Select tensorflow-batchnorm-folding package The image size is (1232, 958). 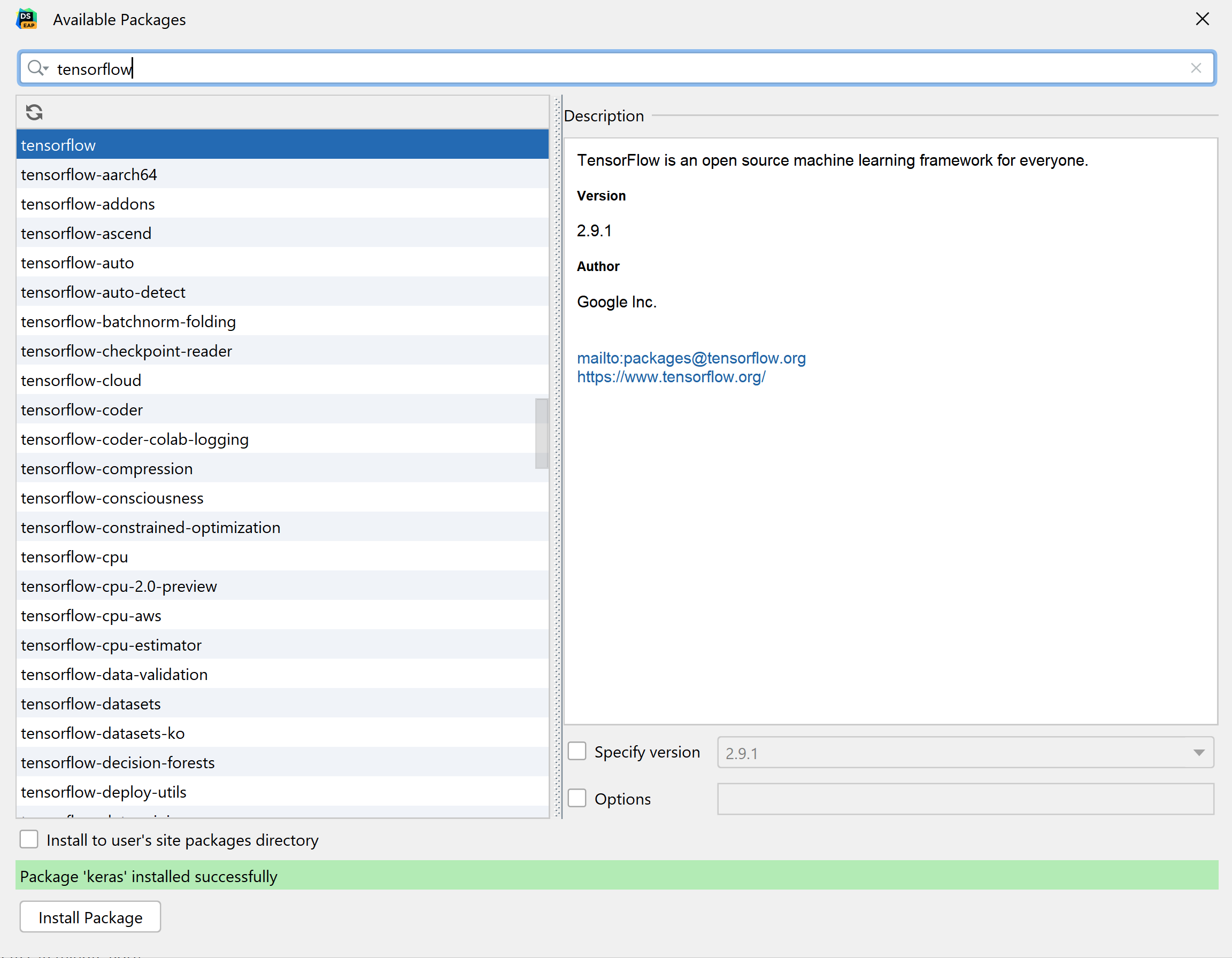pyautogui.click(x=282, y=321)
